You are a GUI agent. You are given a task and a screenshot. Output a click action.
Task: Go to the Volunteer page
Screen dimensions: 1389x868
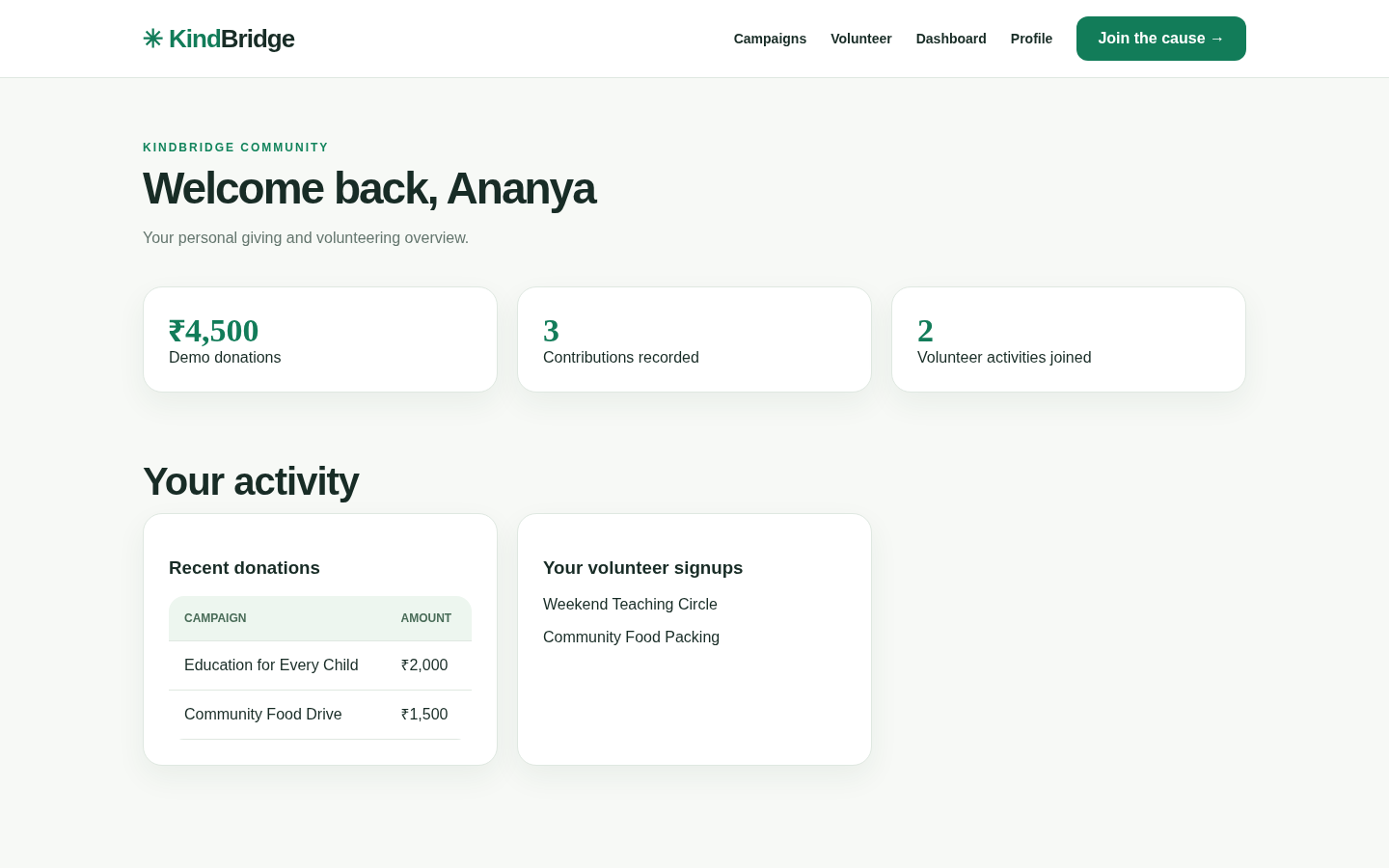[861, 39]
